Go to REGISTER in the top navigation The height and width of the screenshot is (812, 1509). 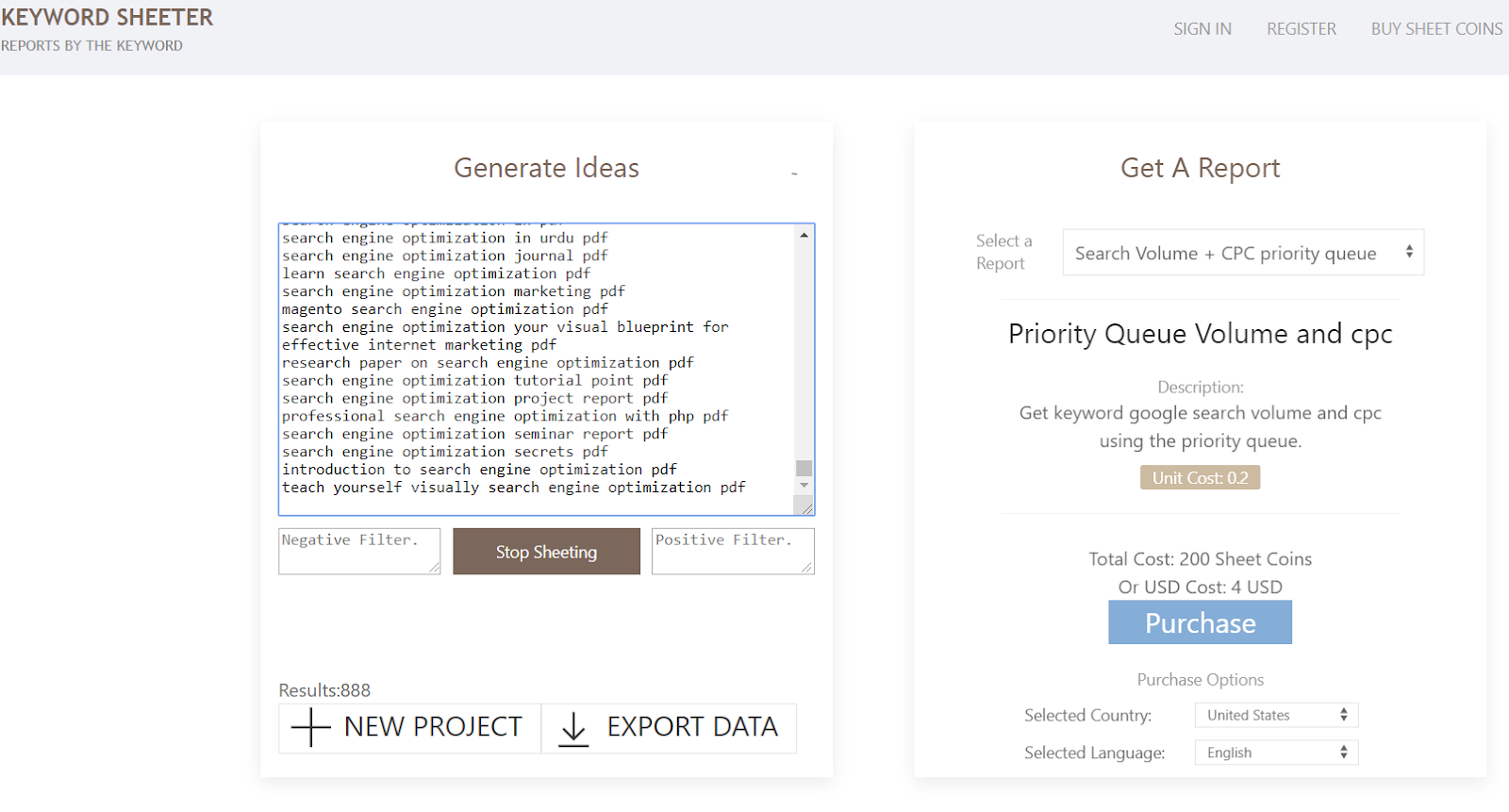1302,29
